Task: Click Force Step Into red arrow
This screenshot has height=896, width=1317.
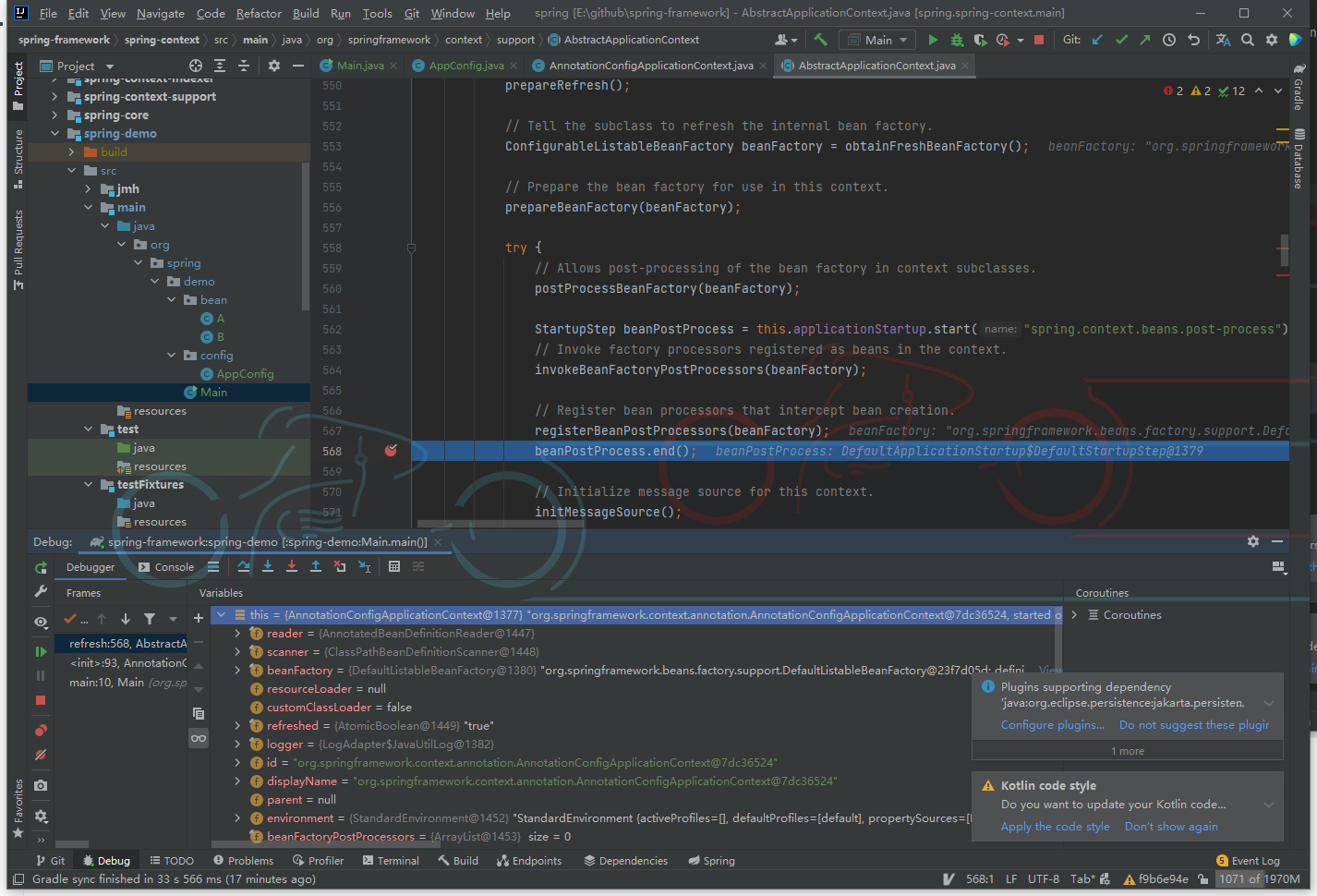Action: coord(292,566)
